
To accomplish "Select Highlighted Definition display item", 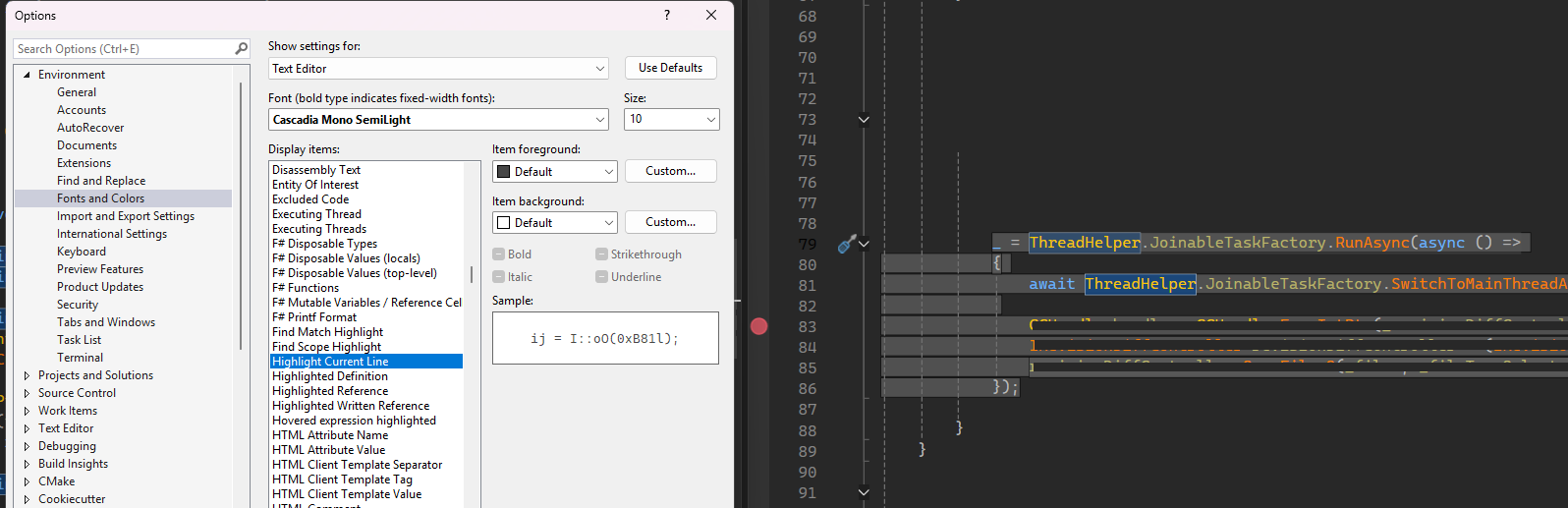I will tap(330, 376).
